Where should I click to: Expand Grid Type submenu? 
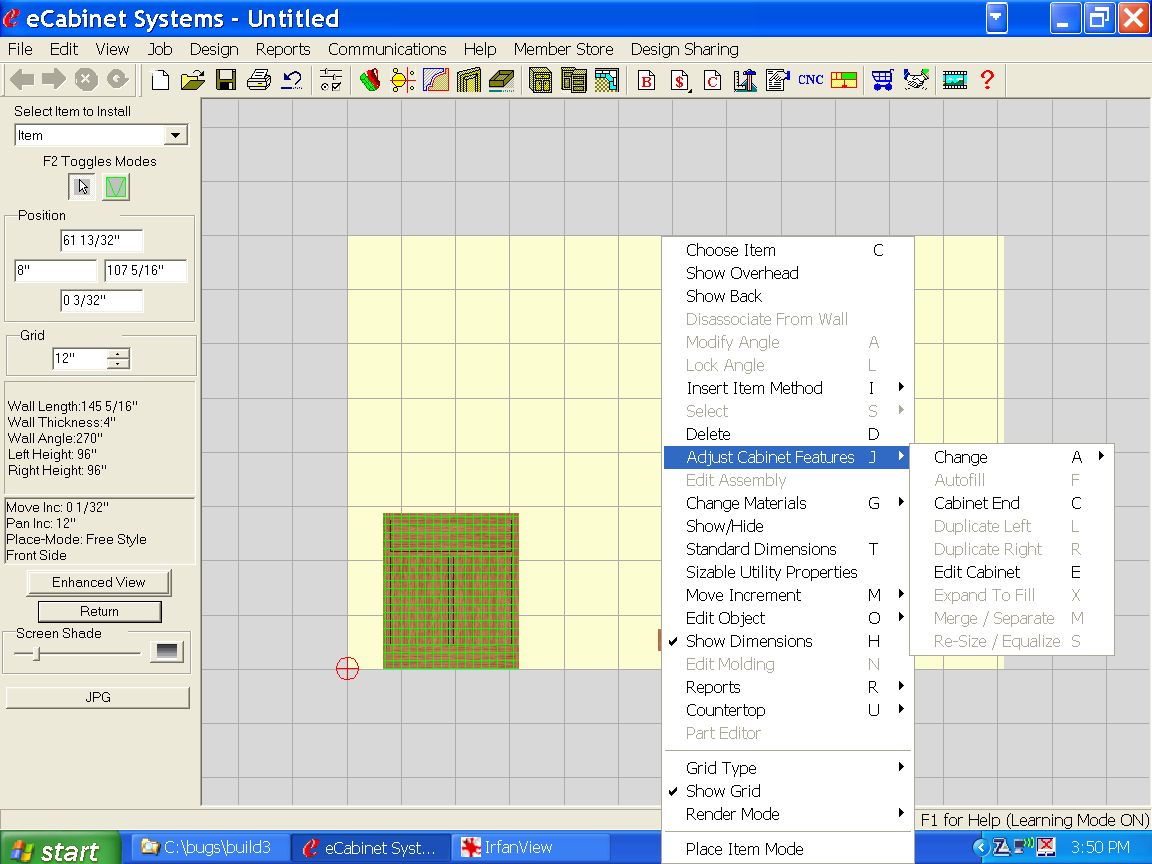pos(788,768)
